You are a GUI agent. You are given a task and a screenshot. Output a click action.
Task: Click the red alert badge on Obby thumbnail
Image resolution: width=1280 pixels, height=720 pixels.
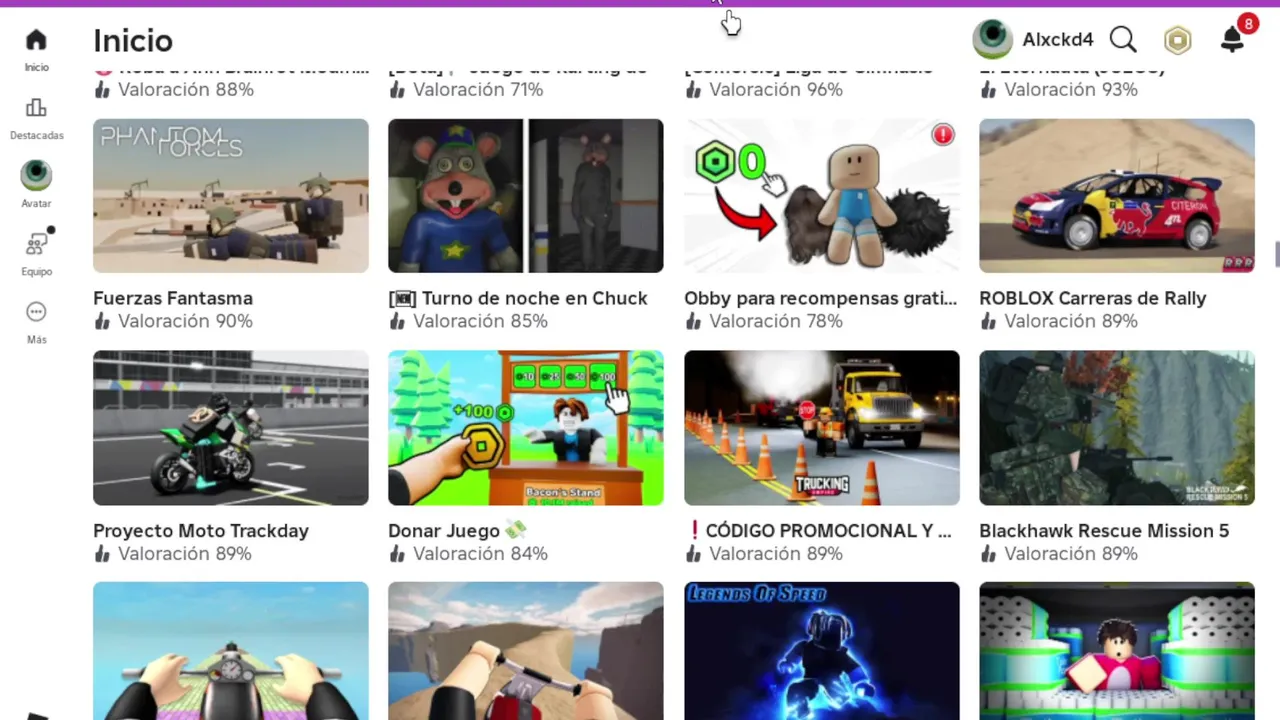pos(942,135)
